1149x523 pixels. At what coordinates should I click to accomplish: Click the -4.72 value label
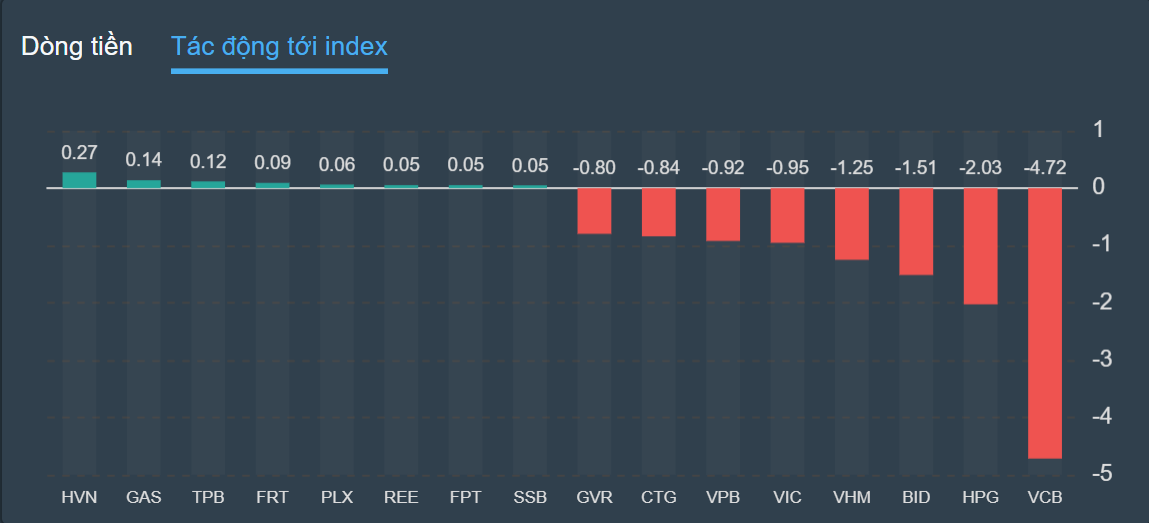pos(1045,167)
